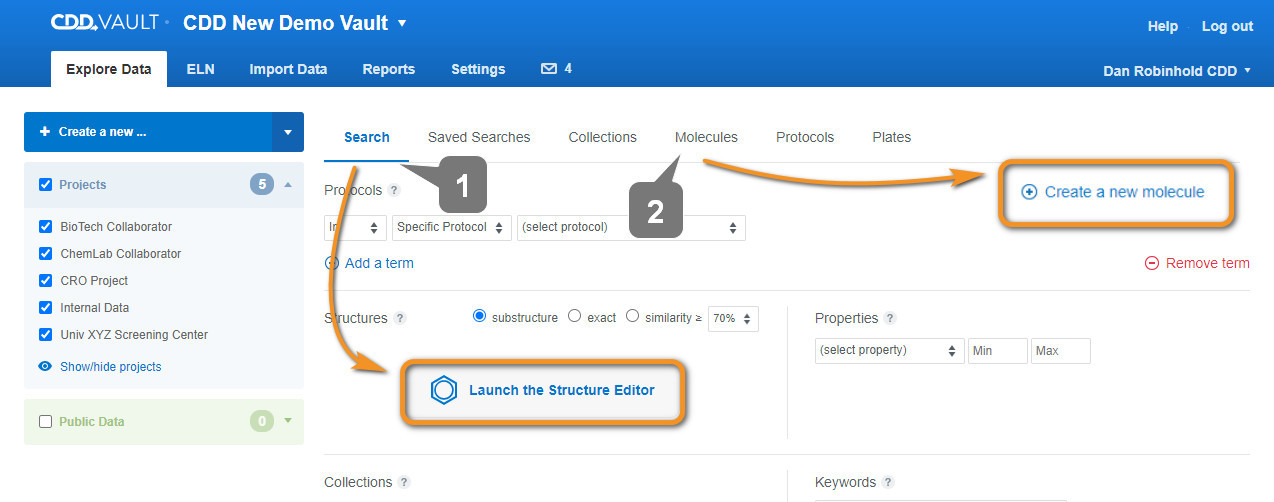Screen dimensions: 1274x502
Task: Click the Add a term link
Action: 378,263
